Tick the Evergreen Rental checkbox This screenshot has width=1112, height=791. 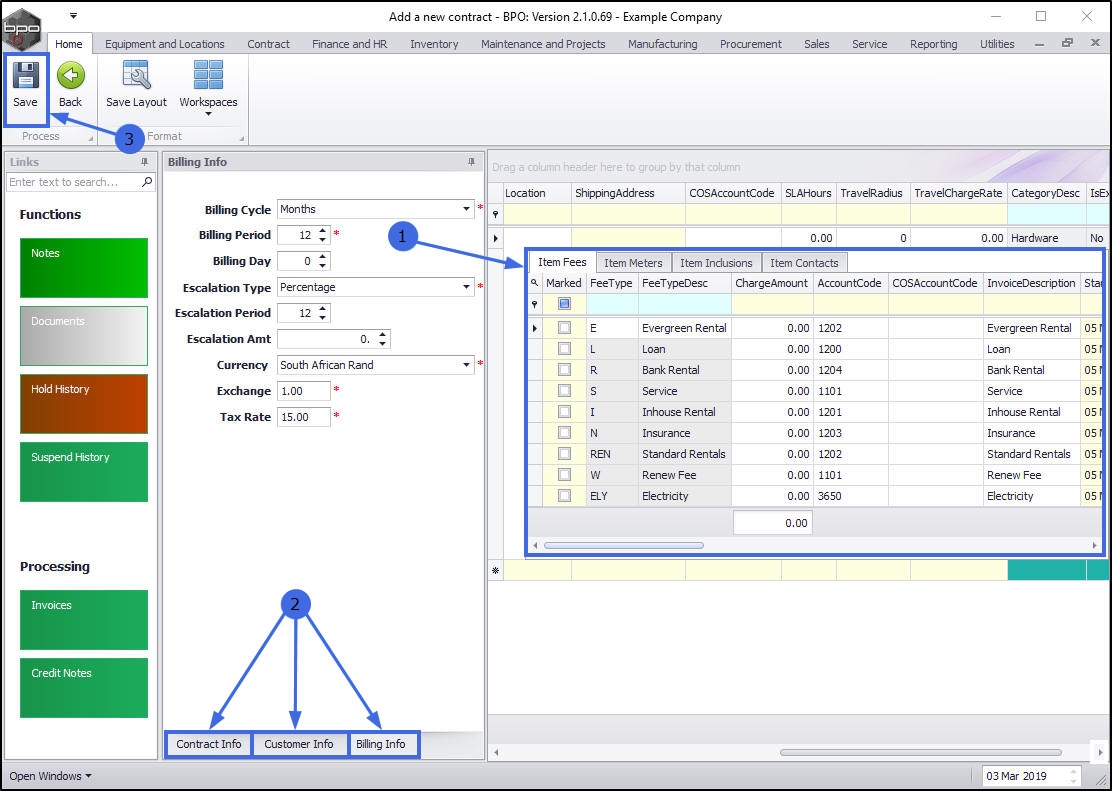(564, 328)
